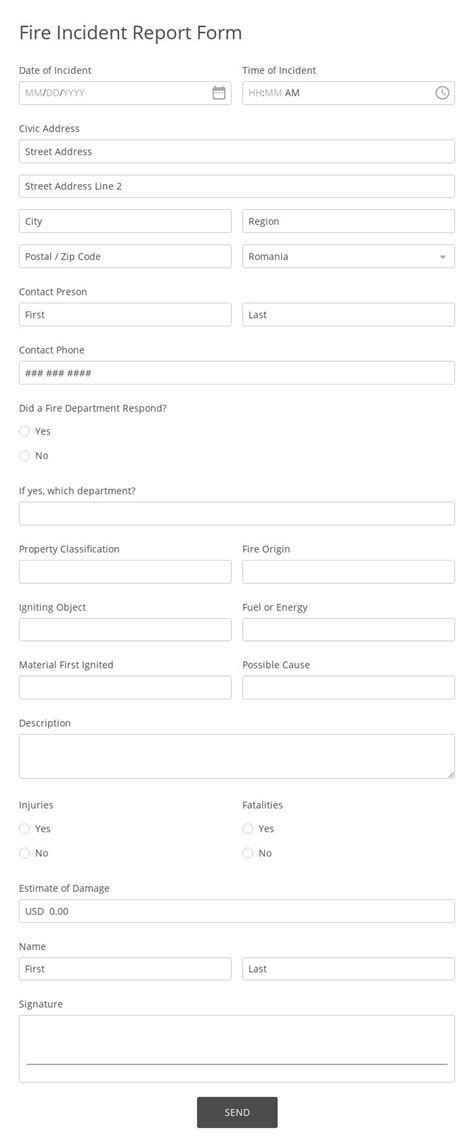Click the Description text area

click(x=237, y=756)
